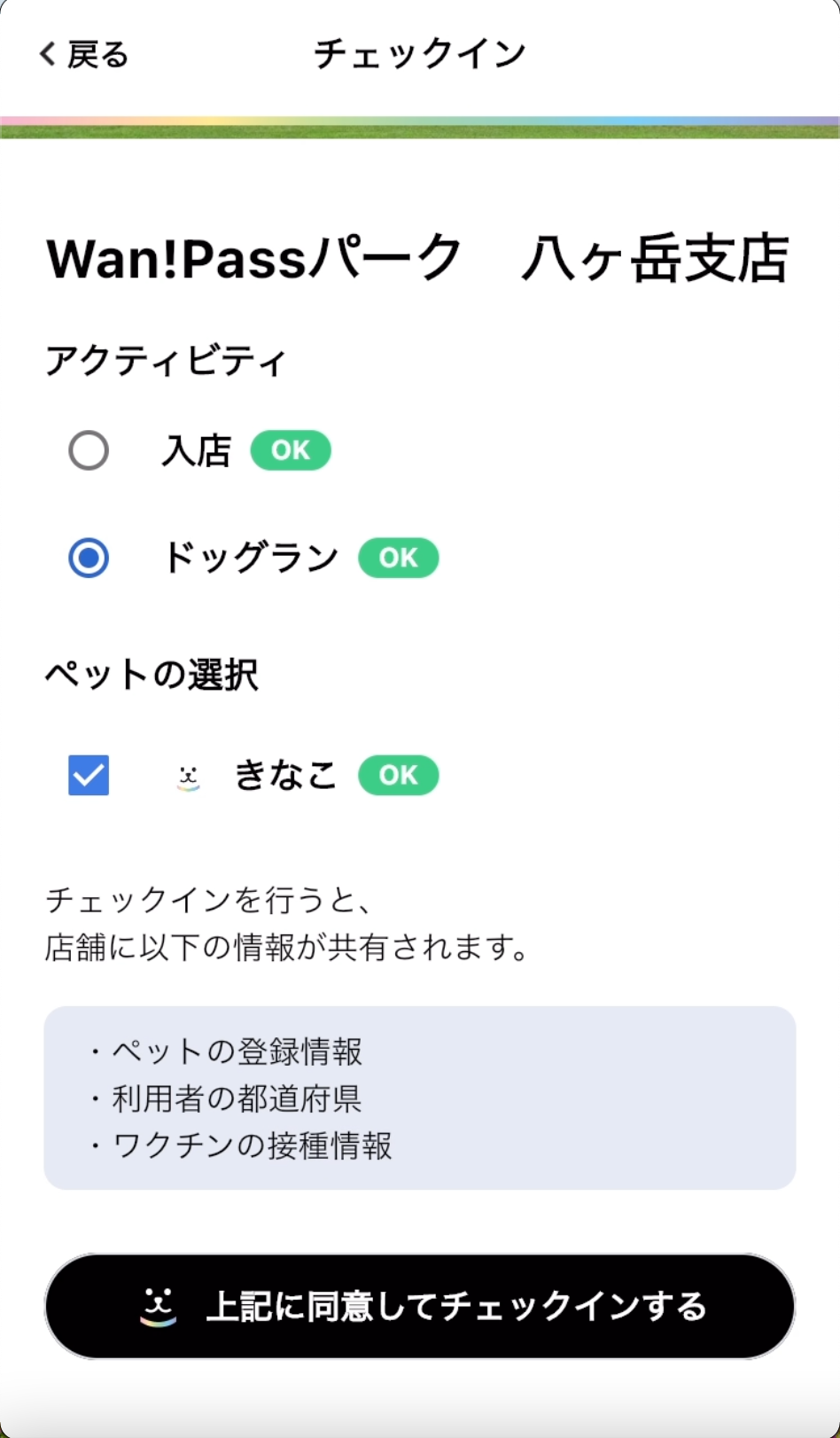Screen dimensions: 840x1438
Task: Click the dog face icon beside きなこ
Action: click(x=188, y=777)
